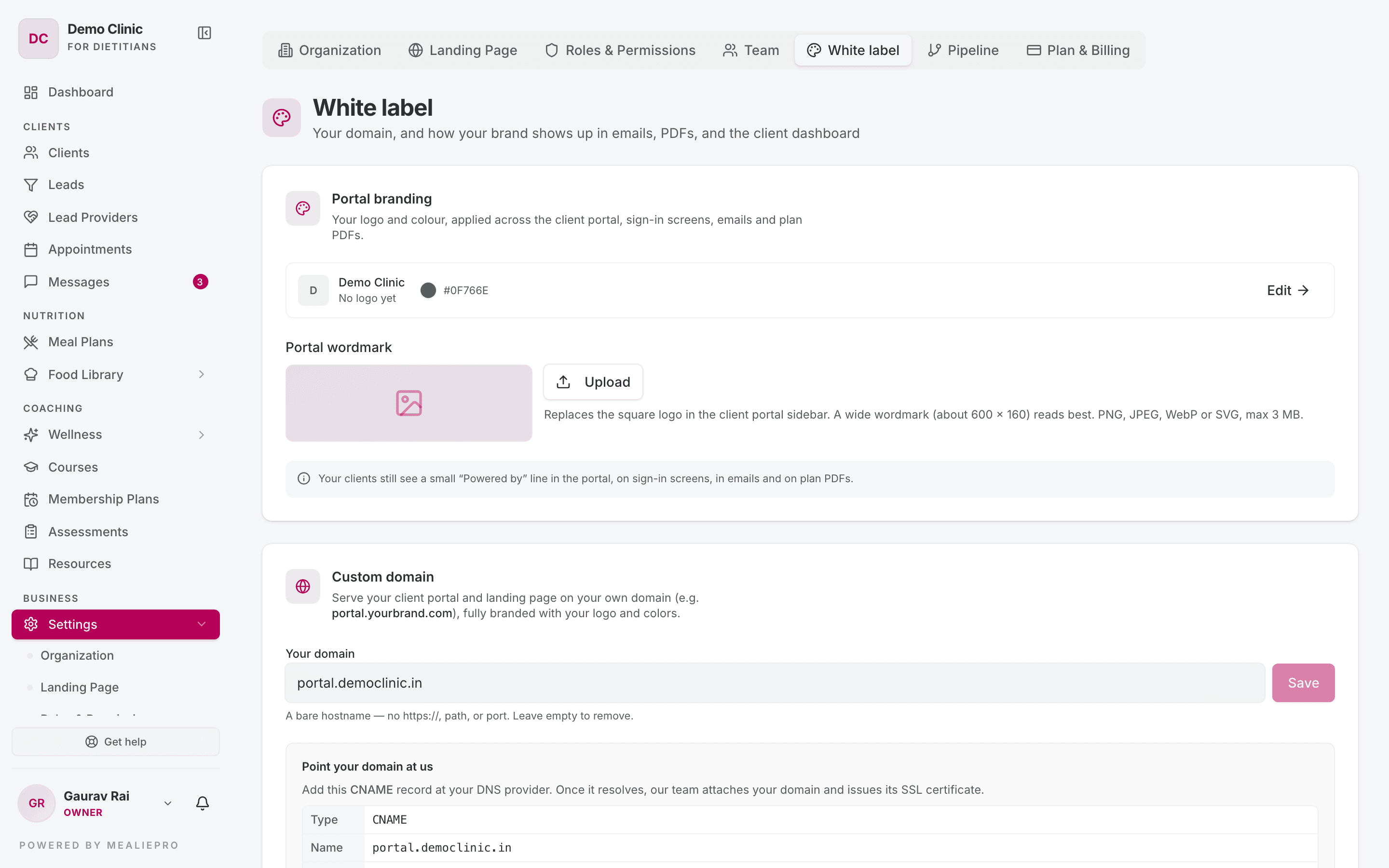This screenshot has height=868, width=1389.
Task: Click the CNAME record type value
Action: [x=390, y=820]
